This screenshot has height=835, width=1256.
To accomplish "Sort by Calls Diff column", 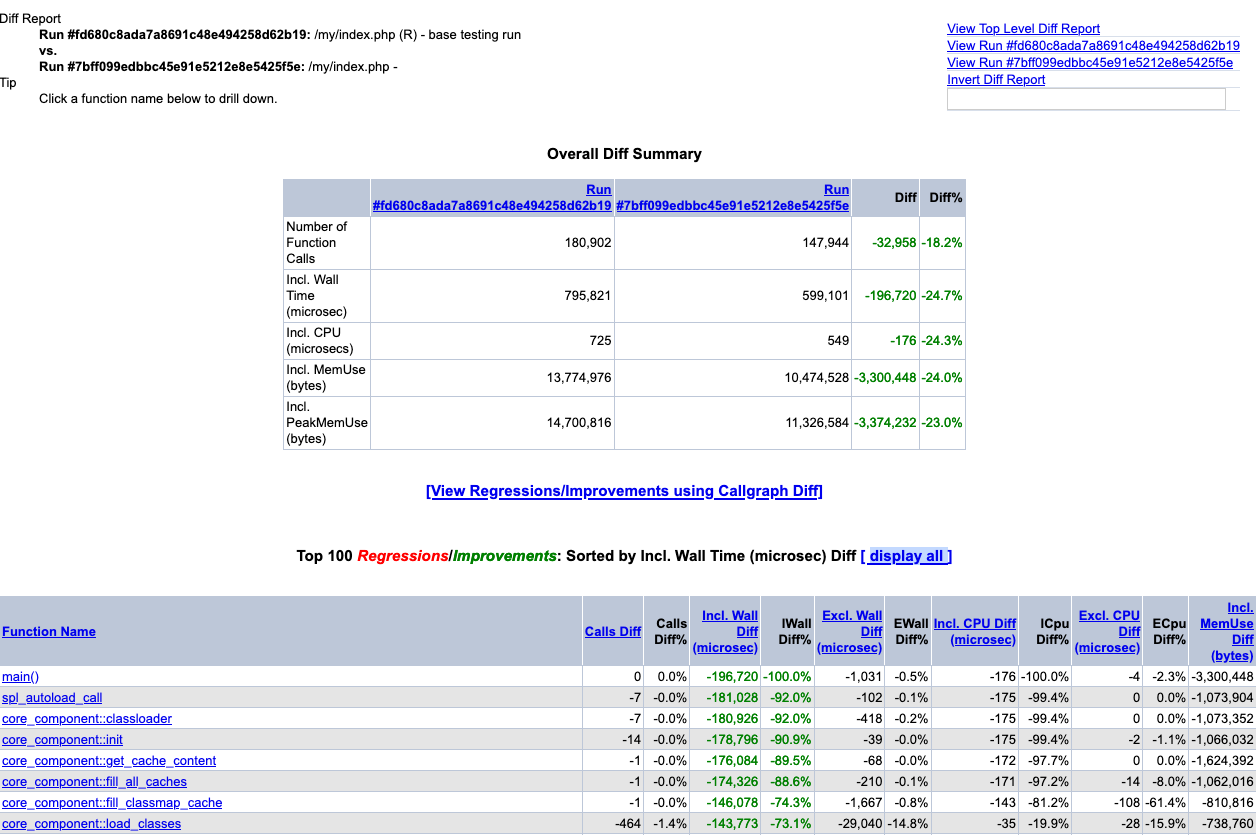I will click(x=613, y=632).
